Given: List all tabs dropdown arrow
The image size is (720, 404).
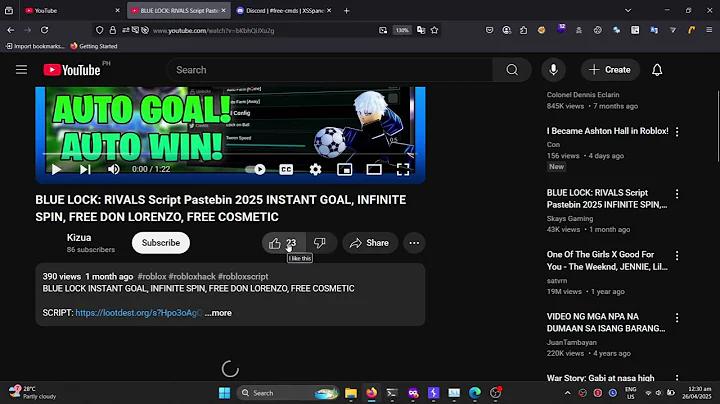Looking at the screenshot, I should (x=628, y=10).
